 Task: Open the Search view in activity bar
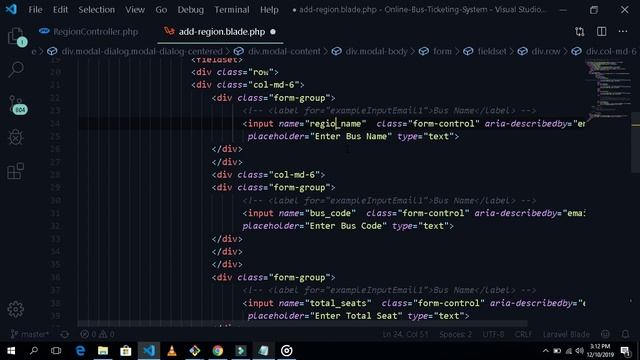pyautogui.click(x=16, y=70)
